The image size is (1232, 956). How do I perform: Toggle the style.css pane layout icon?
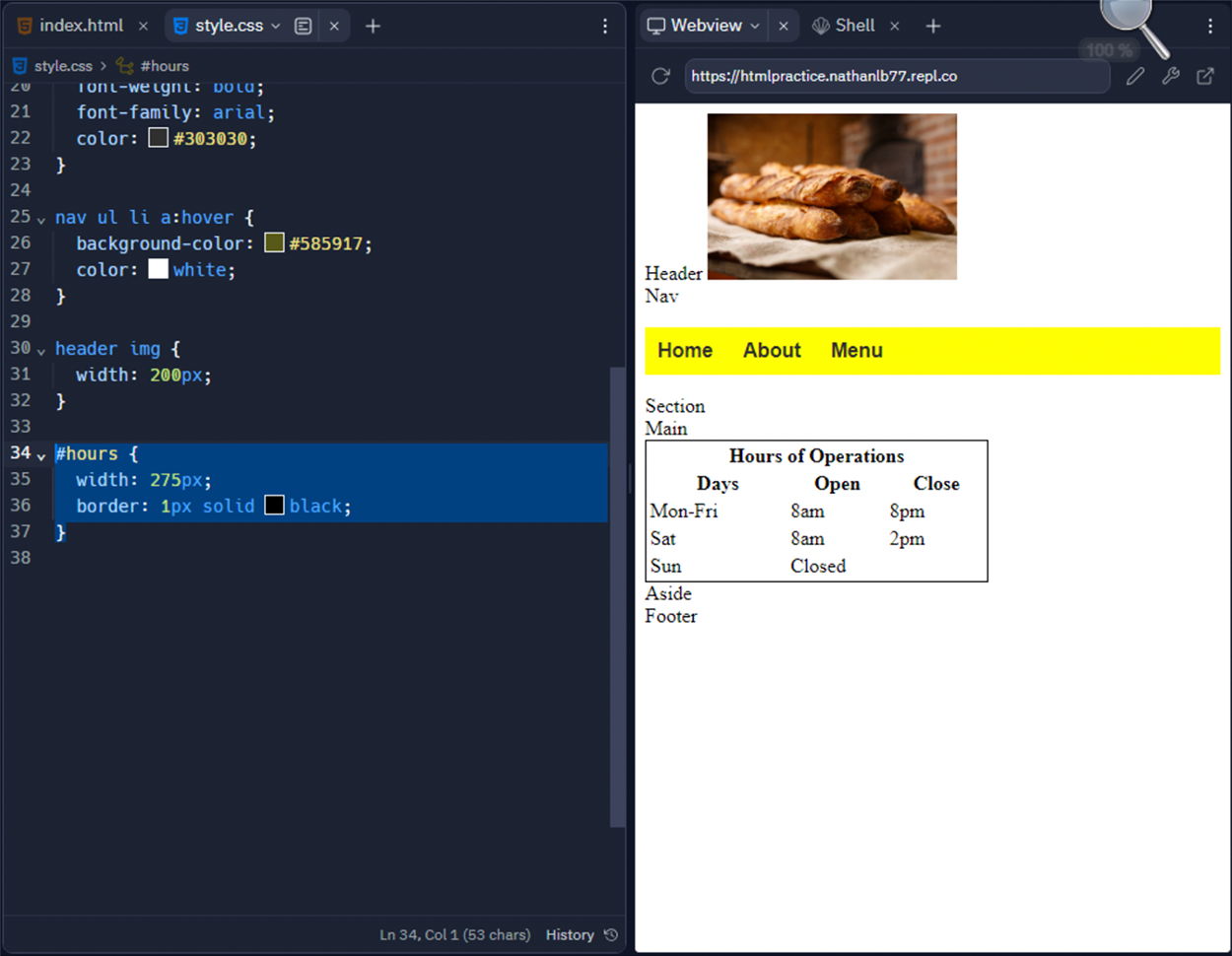click(x=304, y=26)
